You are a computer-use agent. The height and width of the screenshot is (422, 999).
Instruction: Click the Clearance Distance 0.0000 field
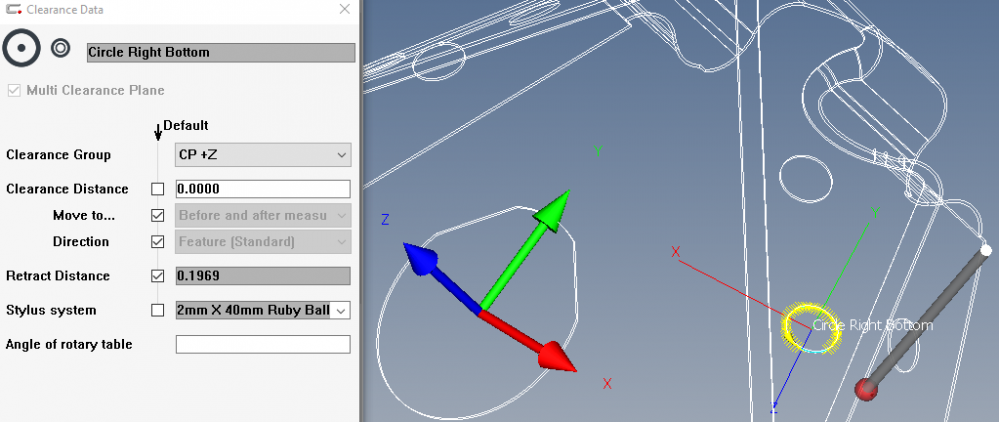[263, 189]
